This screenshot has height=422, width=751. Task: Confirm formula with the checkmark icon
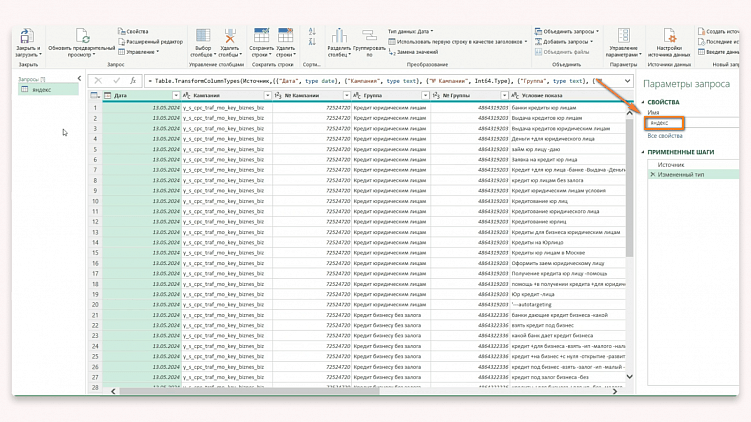(x=116, y=80)
